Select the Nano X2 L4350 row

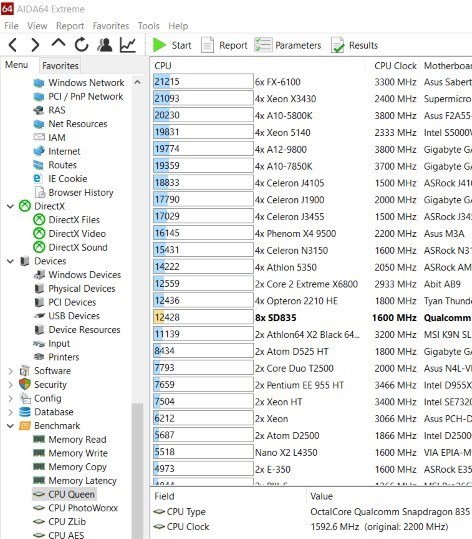coord(312,452)
